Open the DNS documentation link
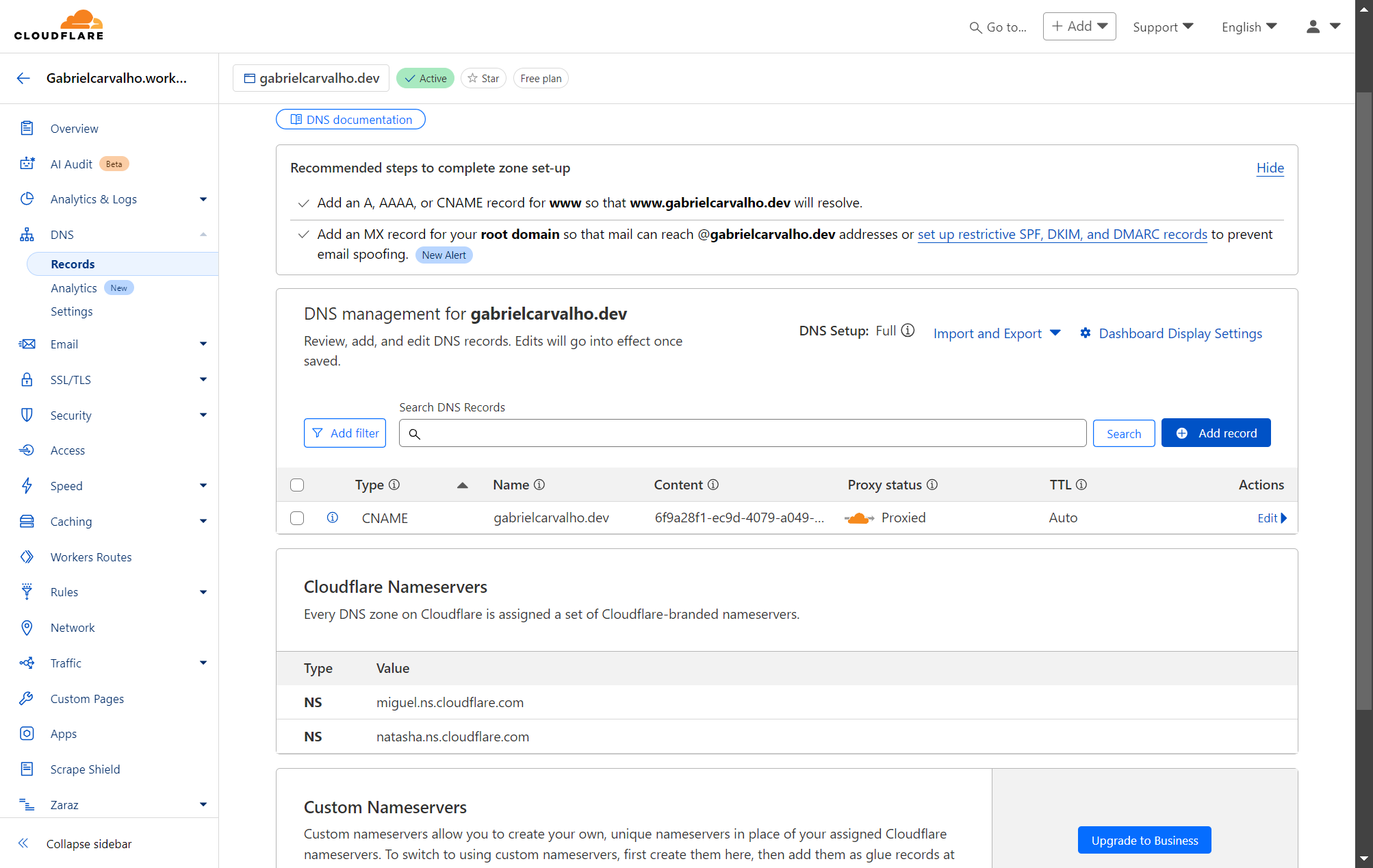The image size is (1373, 868). pyautogui.click(x=350, y=119)
